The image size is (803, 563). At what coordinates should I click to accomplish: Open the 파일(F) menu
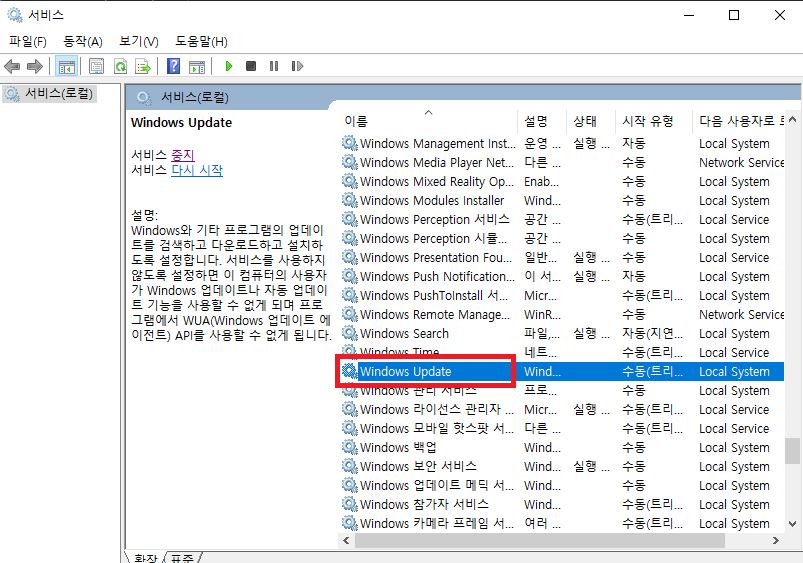pos(28,41)
